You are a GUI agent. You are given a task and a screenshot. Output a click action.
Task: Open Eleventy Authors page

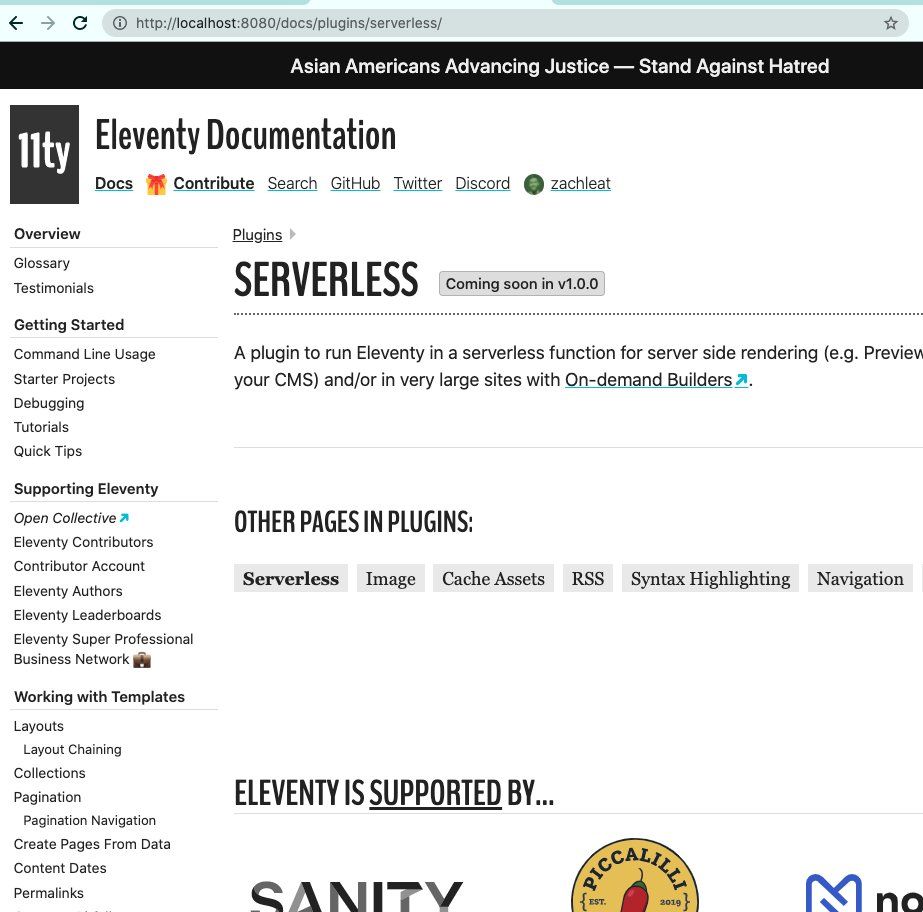click(x=68, y=591)
